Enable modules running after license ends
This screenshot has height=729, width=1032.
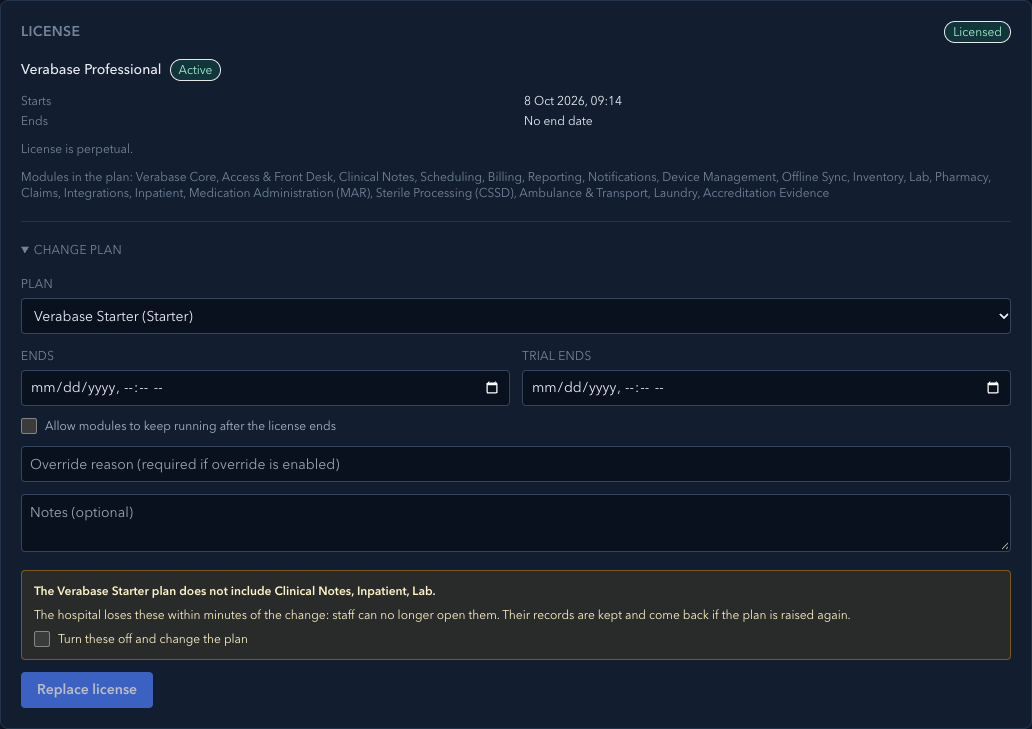click(29, 426)
